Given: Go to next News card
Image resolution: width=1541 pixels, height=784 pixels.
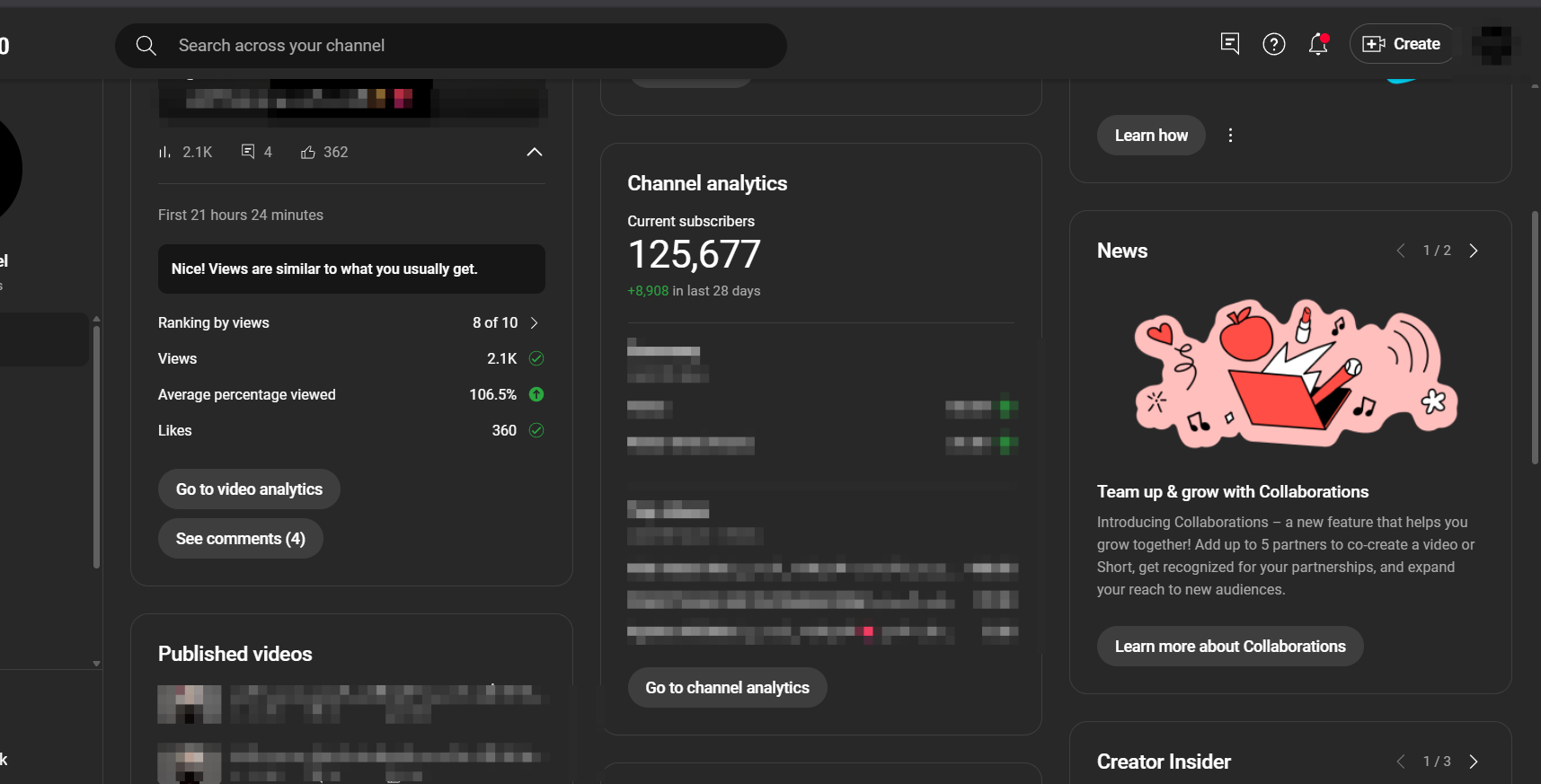Looking at the screenshot, I should pos(1473,251).
